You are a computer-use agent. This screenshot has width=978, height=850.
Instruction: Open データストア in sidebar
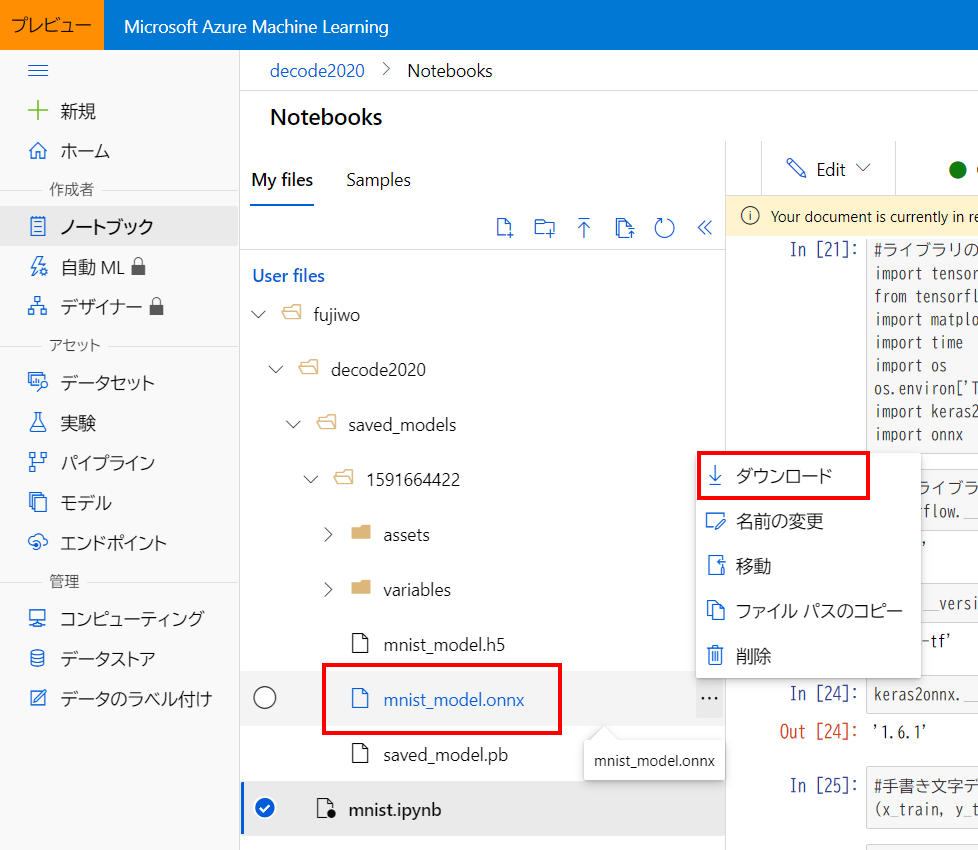92,659
